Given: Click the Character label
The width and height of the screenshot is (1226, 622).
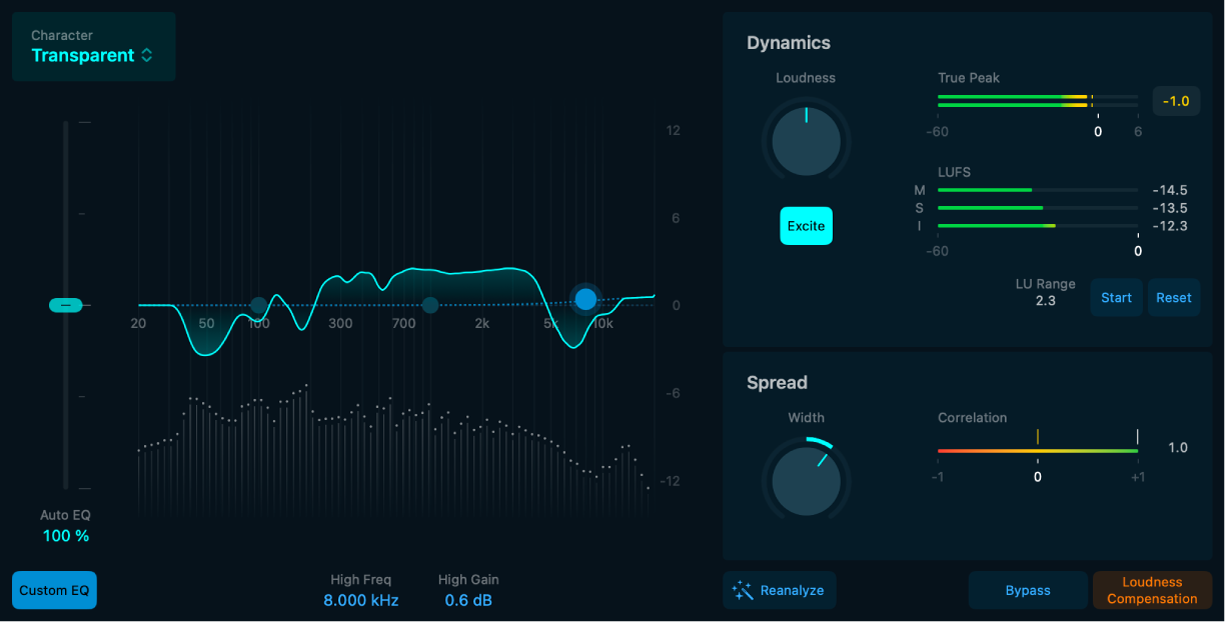Looking at the screenshot, I should click(x=62, y=35).
